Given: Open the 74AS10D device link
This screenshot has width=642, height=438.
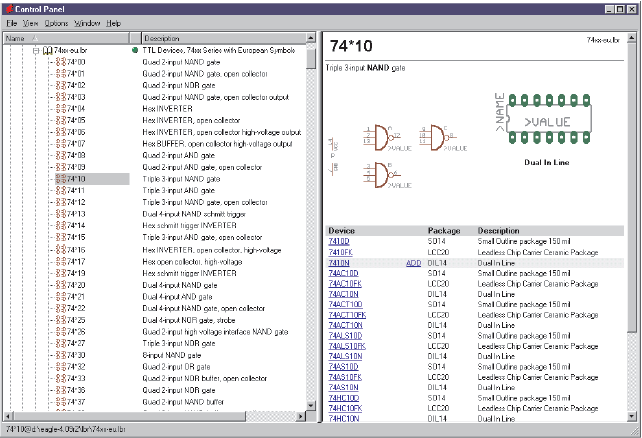Looking at the screenshot, I should click(343, 367).
